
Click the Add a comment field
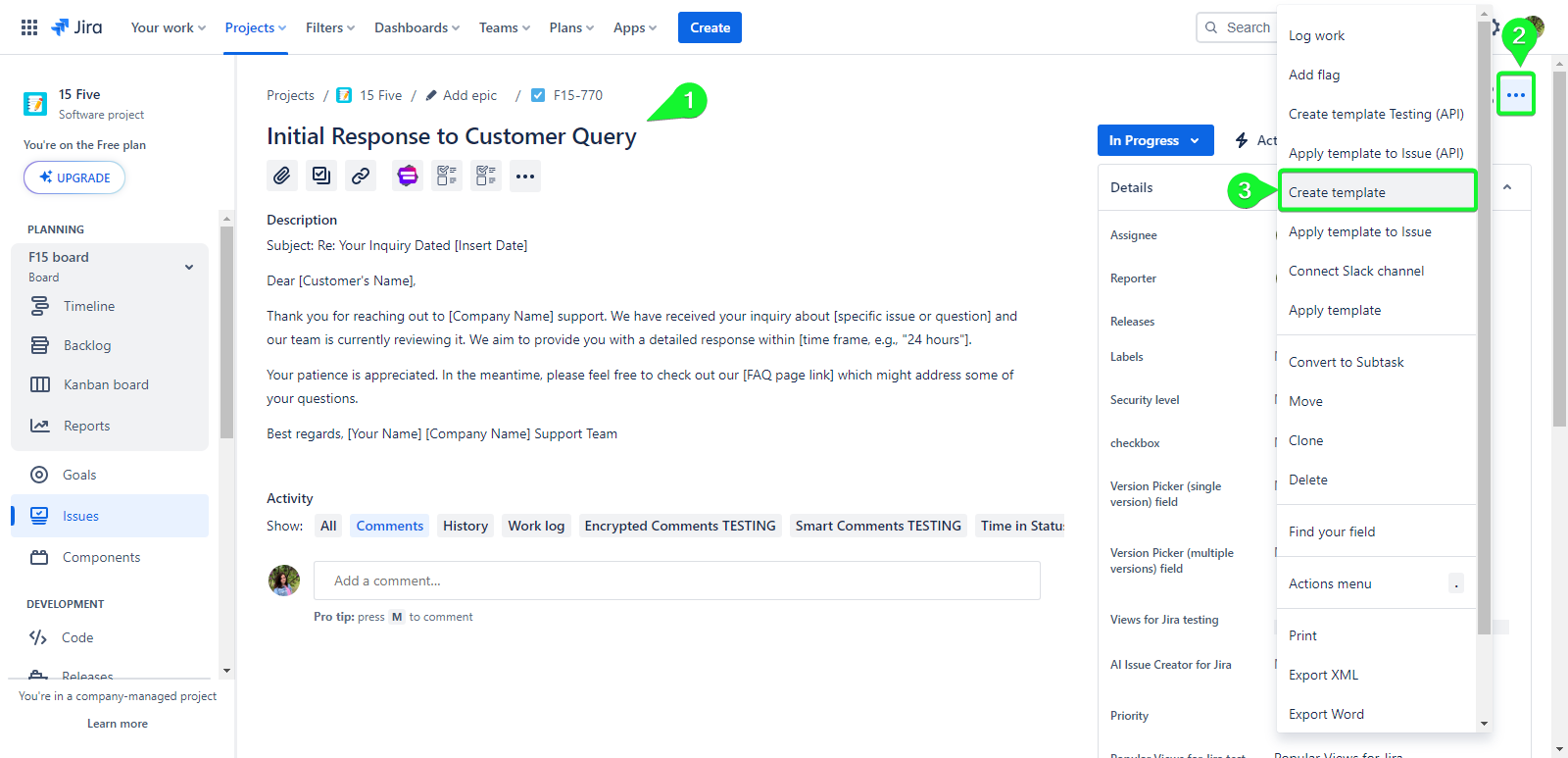(x=676, y=581)
